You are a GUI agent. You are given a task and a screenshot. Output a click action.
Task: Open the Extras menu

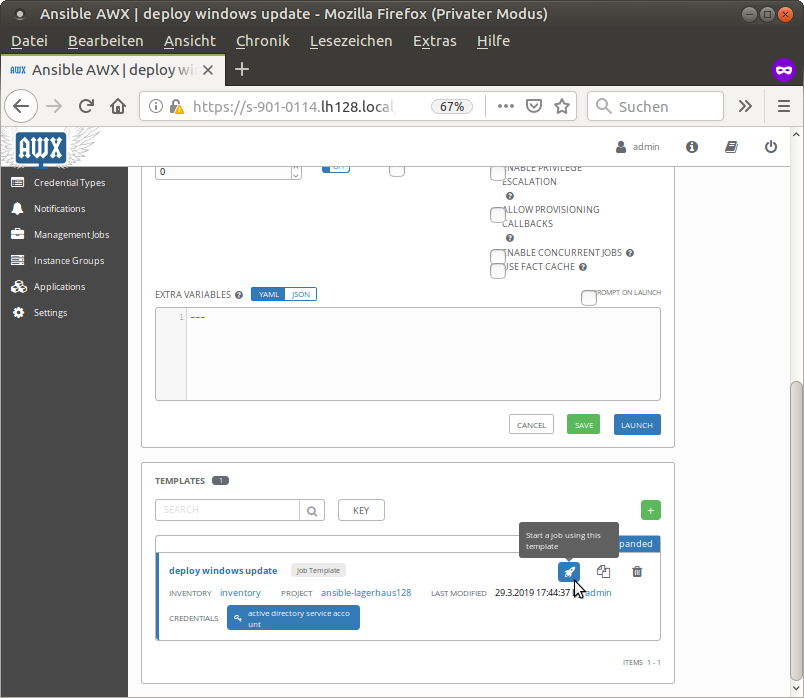pos(435,41)
